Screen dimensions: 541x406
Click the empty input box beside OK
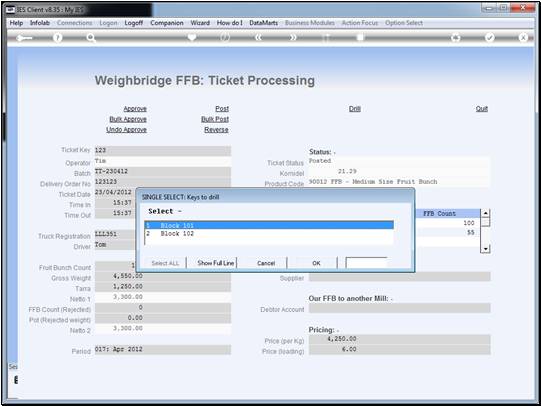366,263
